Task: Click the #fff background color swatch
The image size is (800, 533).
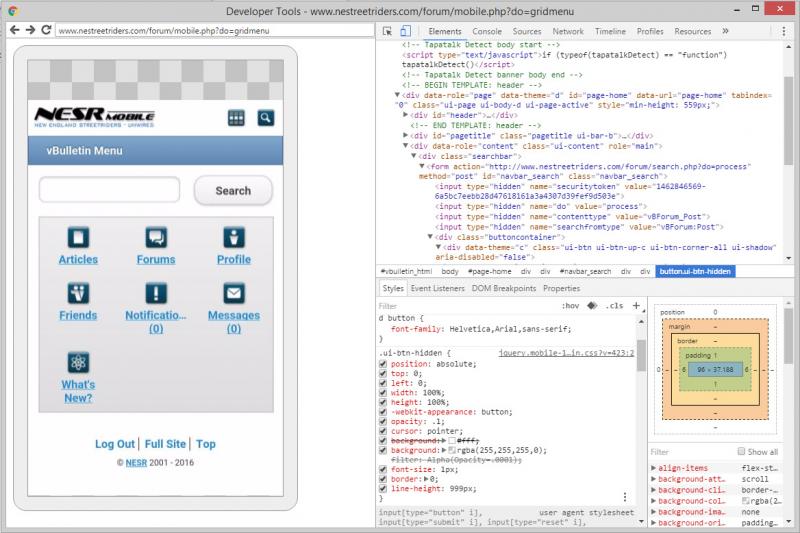Action: point(452,441)
